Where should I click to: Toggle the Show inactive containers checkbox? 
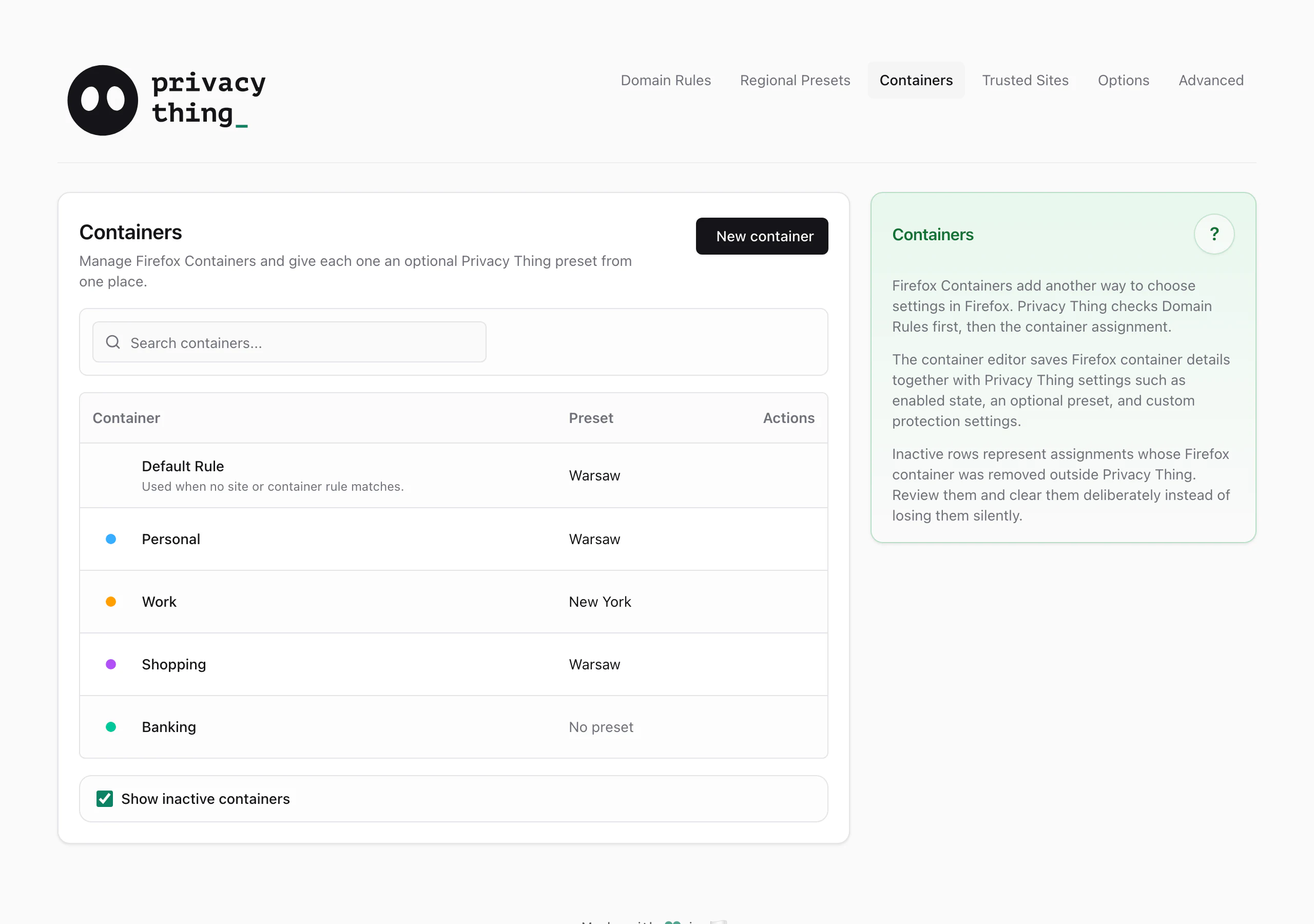[105, 799]
